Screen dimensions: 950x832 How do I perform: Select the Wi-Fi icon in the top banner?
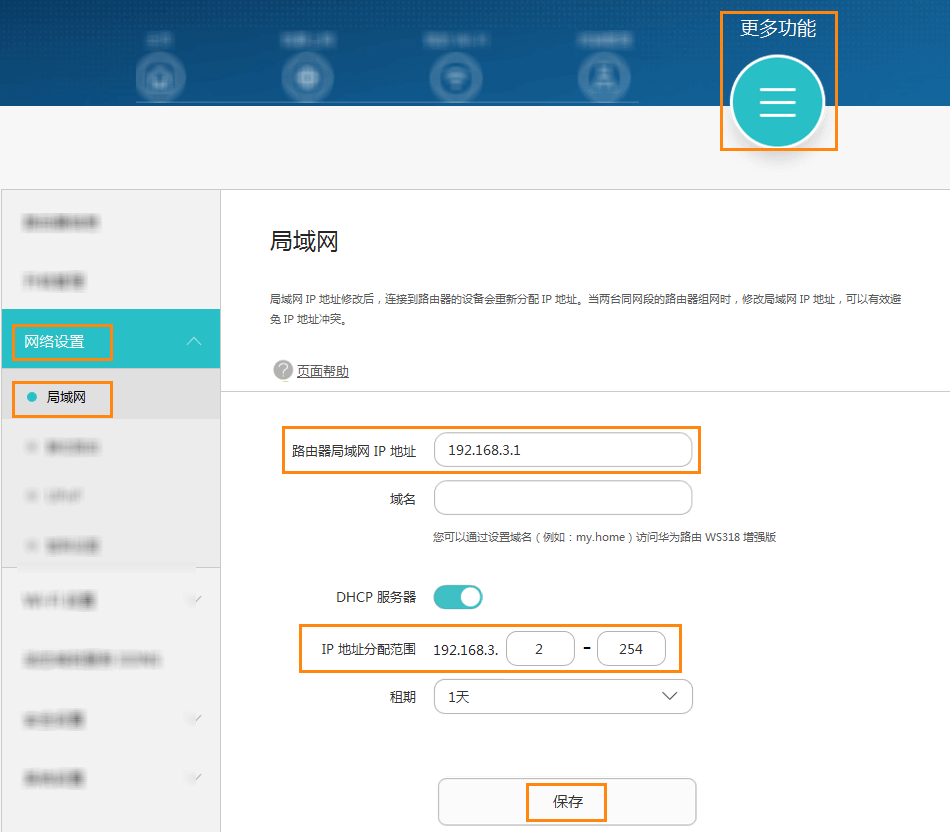click(x=456, y=76)
